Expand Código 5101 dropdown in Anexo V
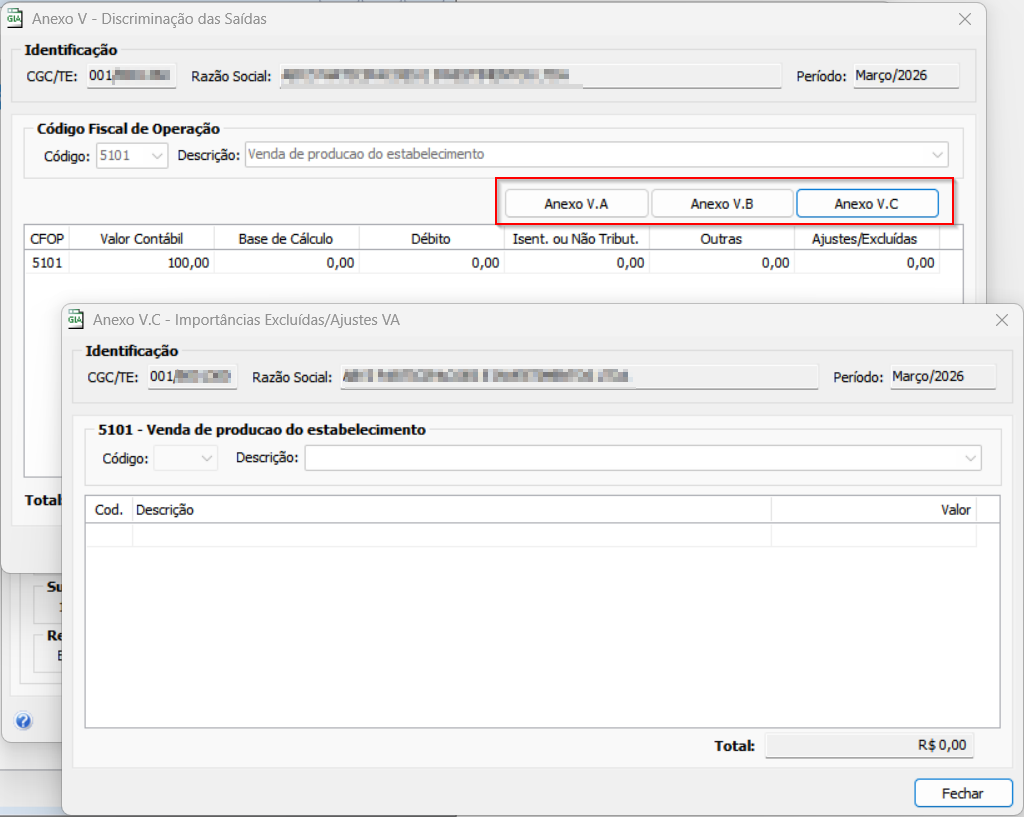 tap(157, 155)
